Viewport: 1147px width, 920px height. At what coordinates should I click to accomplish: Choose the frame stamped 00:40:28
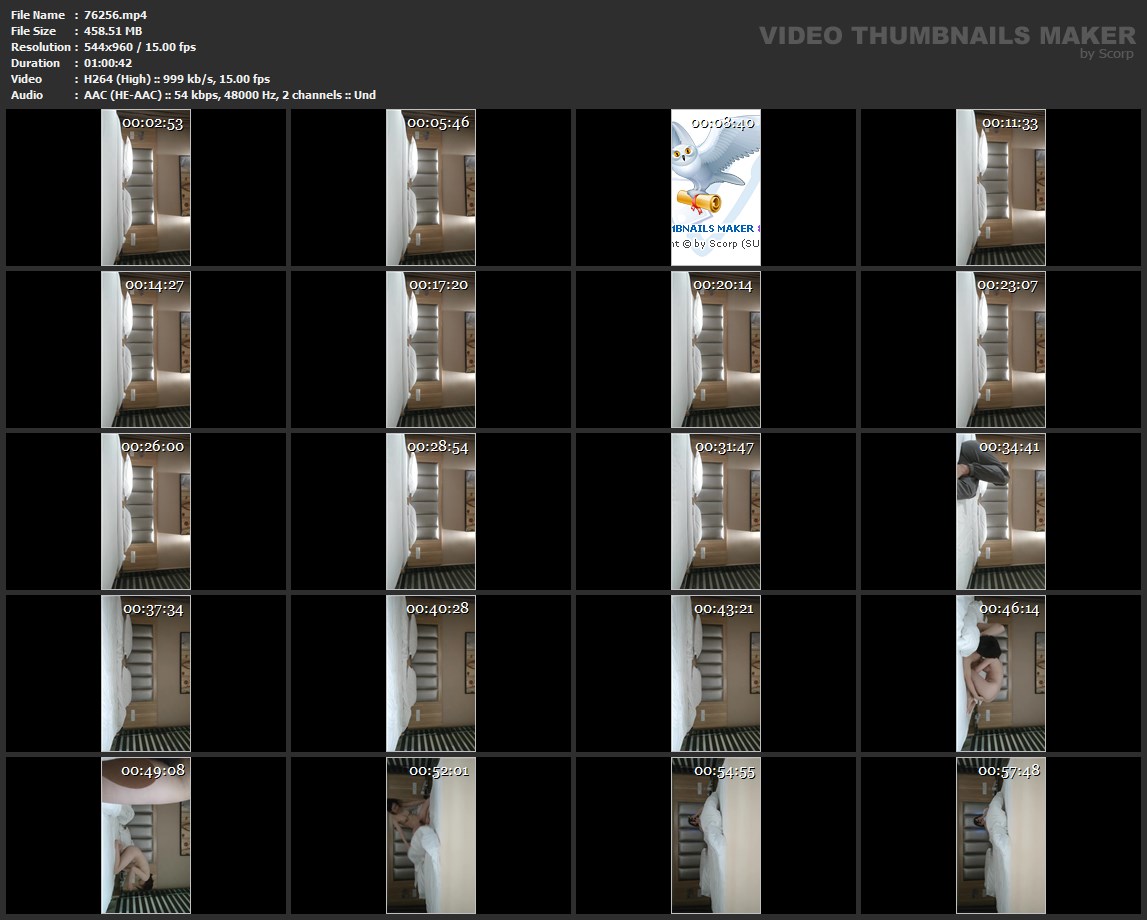[x=431, y=674]
